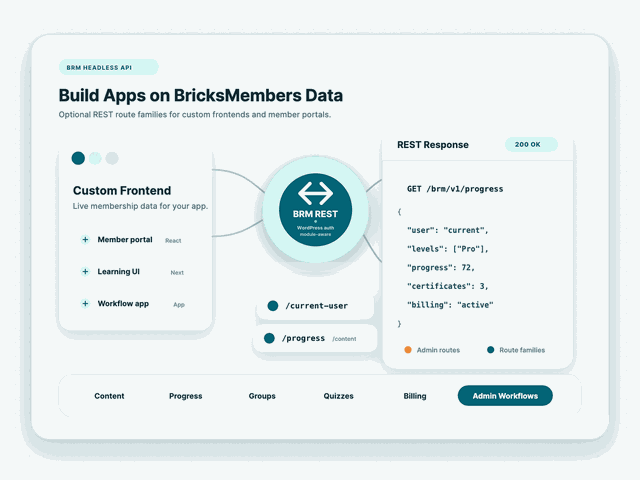The width and height of the screenshot is (640, 480).
Task: Click the Custom Frontend heading
Action: coord(122,191)
